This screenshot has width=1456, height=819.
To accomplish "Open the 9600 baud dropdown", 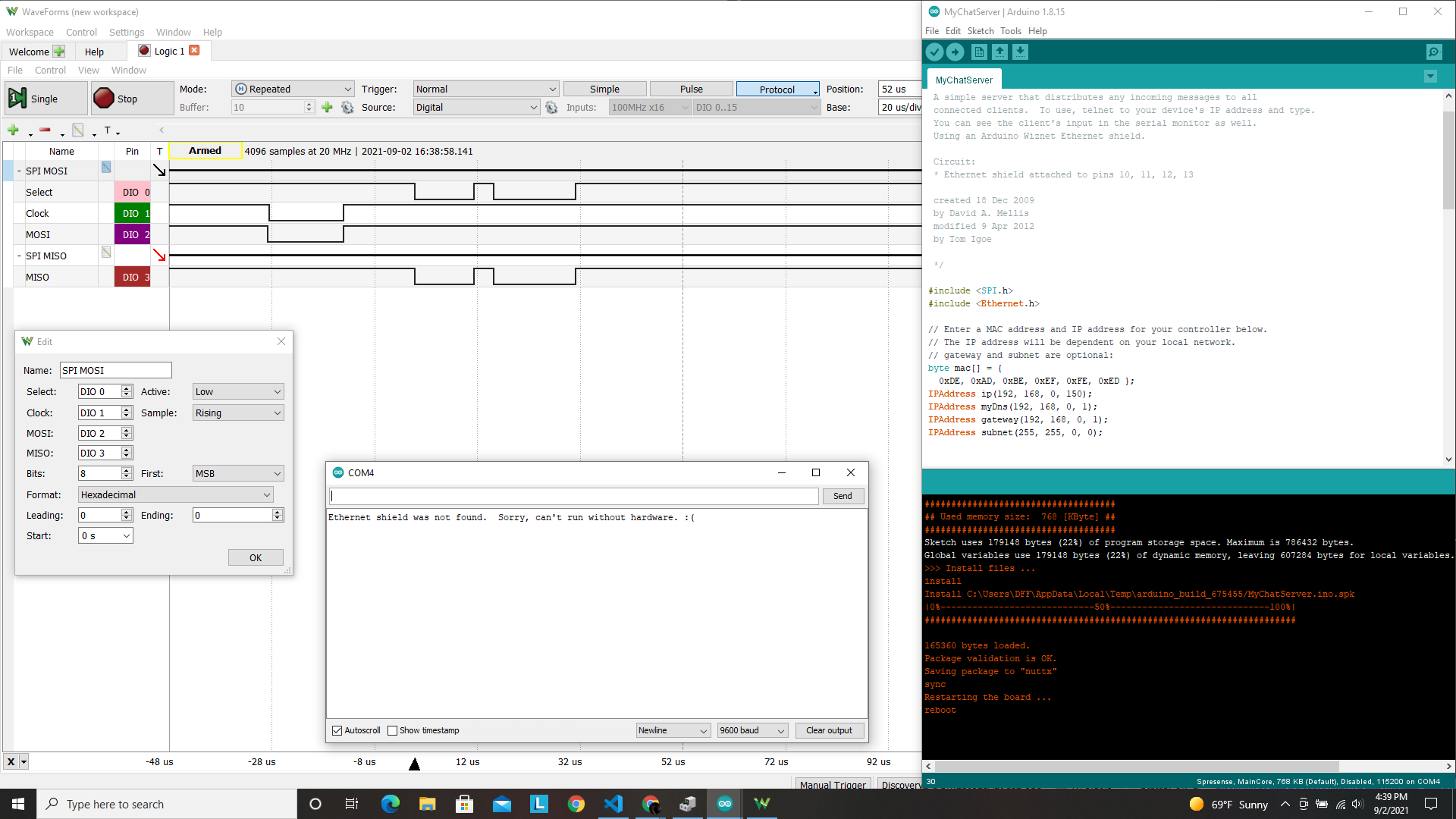I will [x=752, y=730].
